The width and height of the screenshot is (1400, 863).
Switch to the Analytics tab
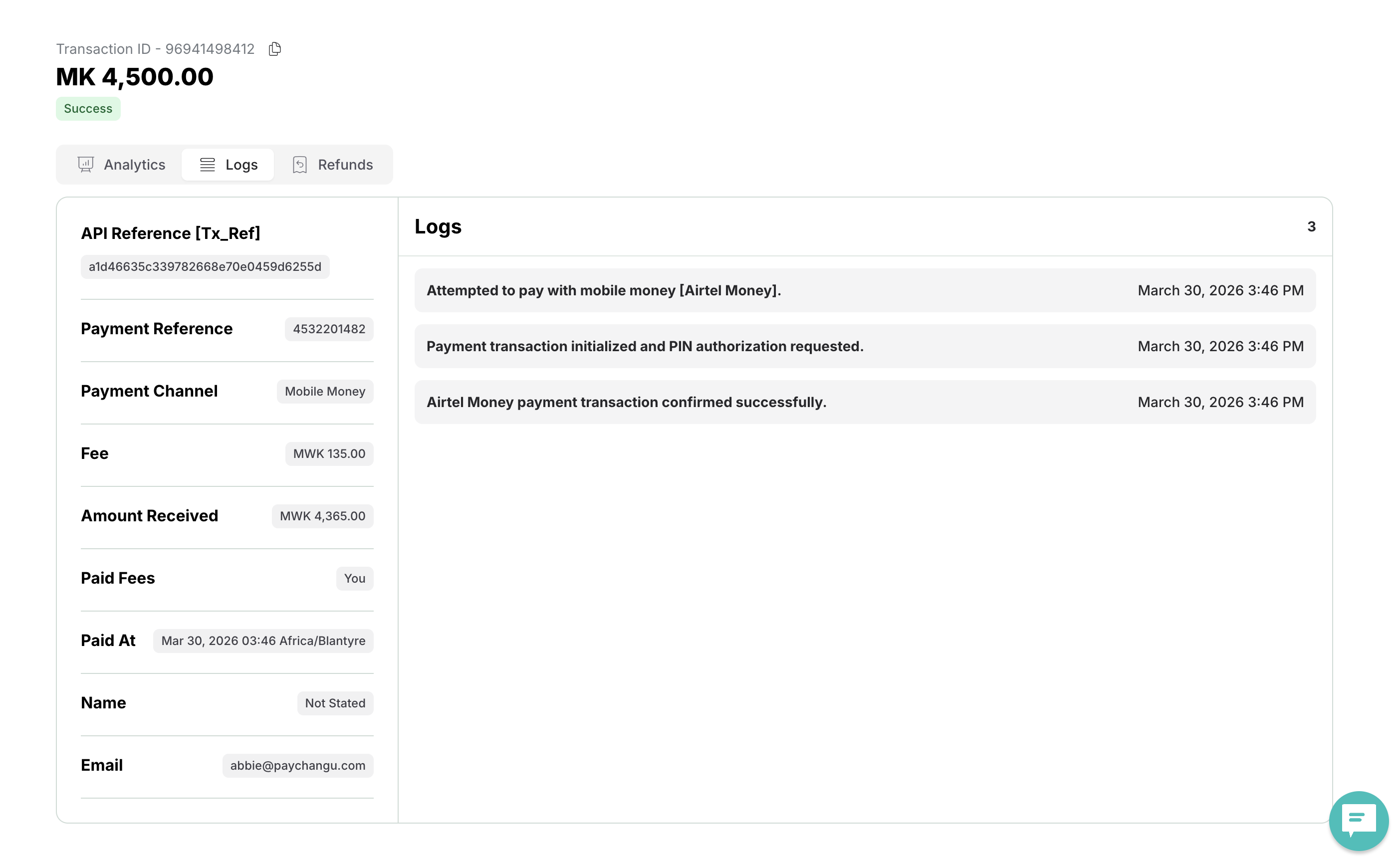pos(134,165)
